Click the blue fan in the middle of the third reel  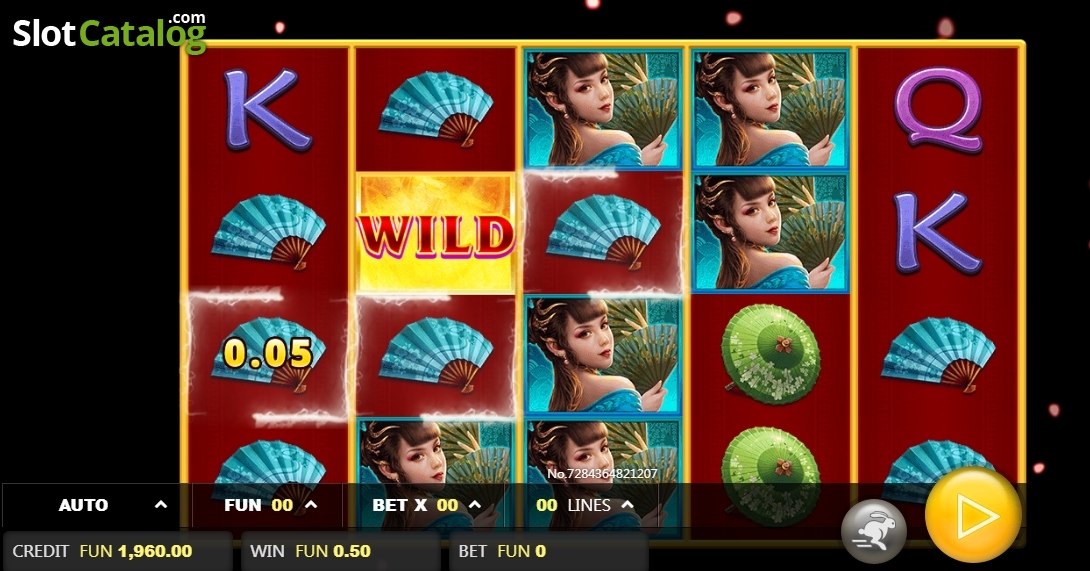click(603, 232)
